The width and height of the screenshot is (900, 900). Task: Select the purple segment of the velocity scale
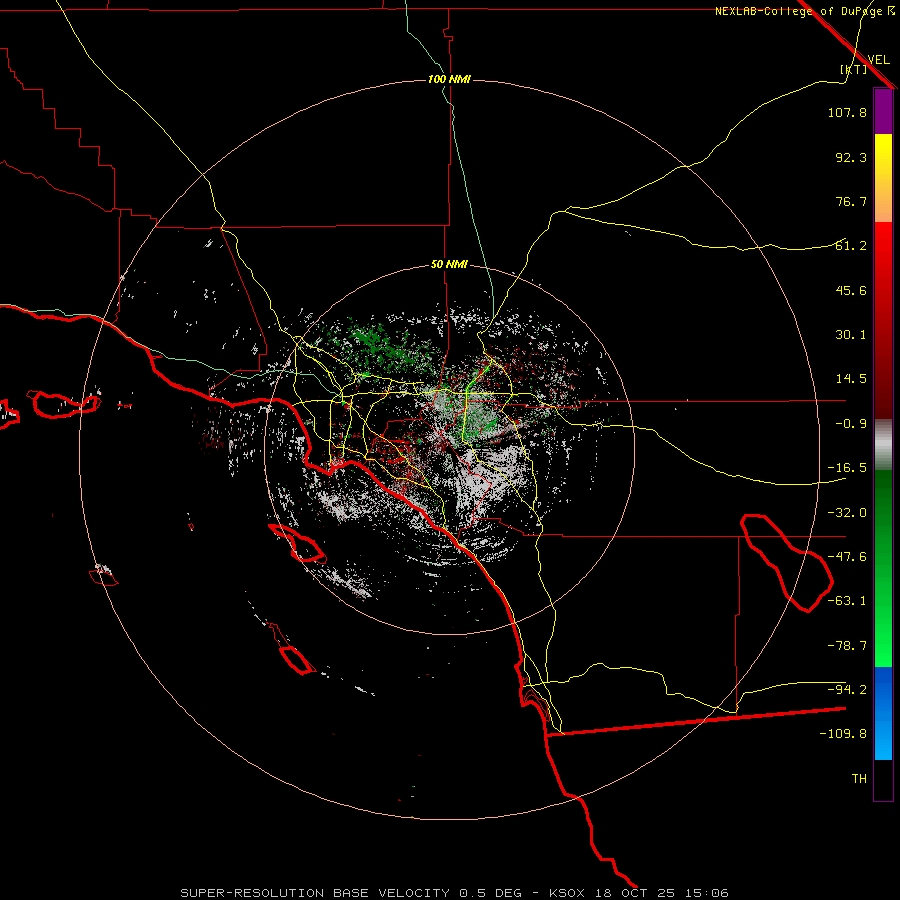click(x=883, y=112)
